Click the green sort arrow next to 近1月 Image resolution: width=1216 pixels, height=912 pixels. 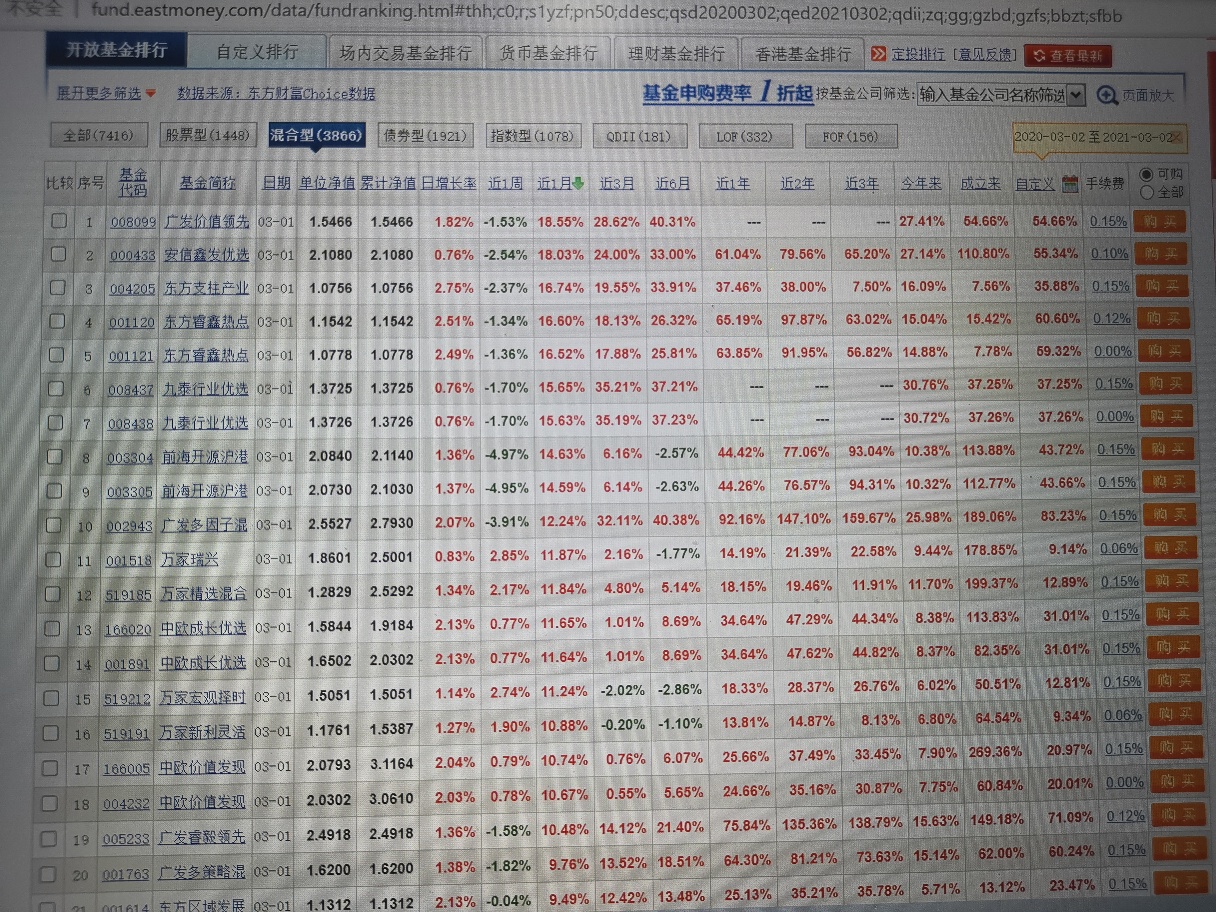pyautogui.click(x=578, y=183)
